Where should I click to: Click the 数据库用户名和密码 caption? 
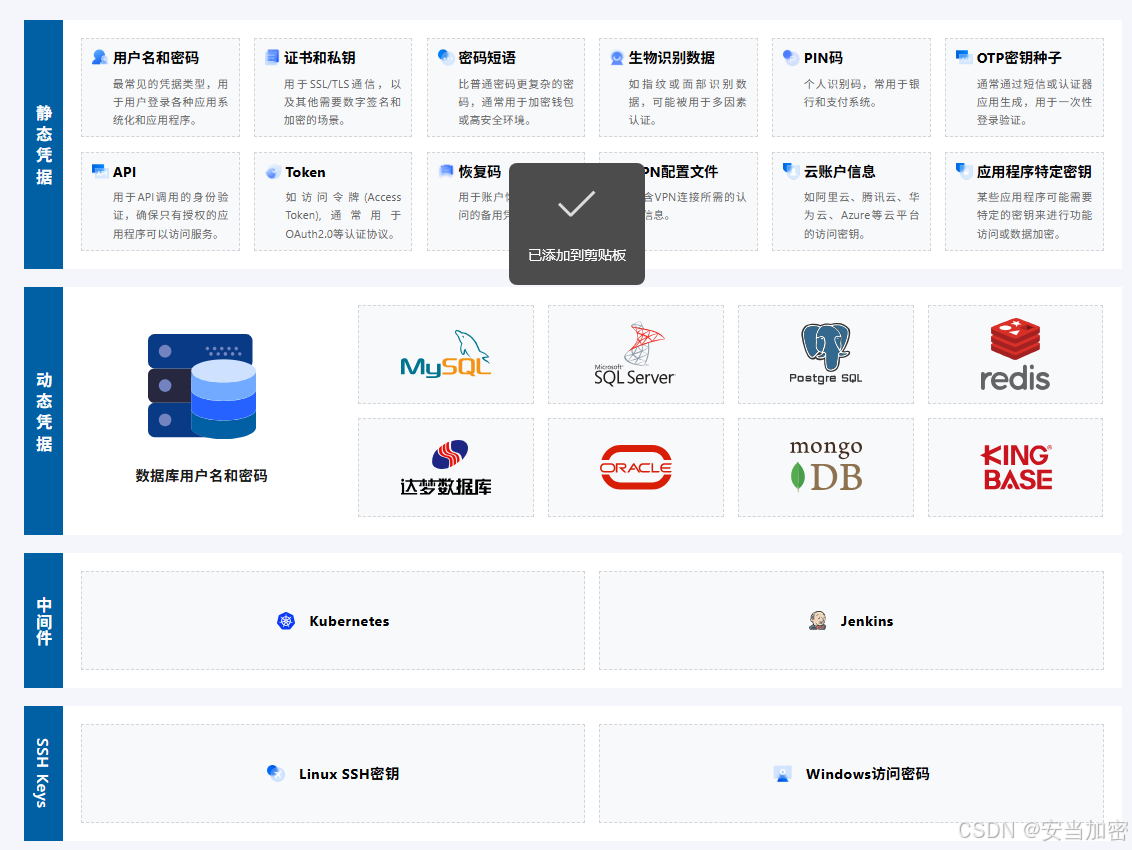[201, 476]
